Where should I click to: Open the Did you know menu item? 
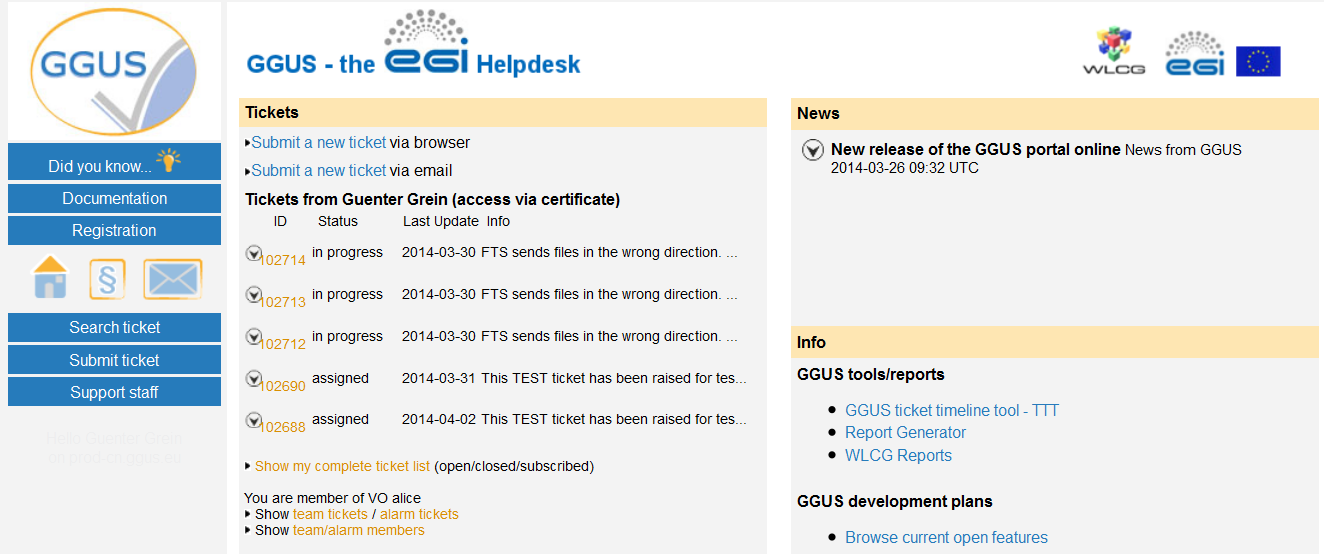[114, 162]
